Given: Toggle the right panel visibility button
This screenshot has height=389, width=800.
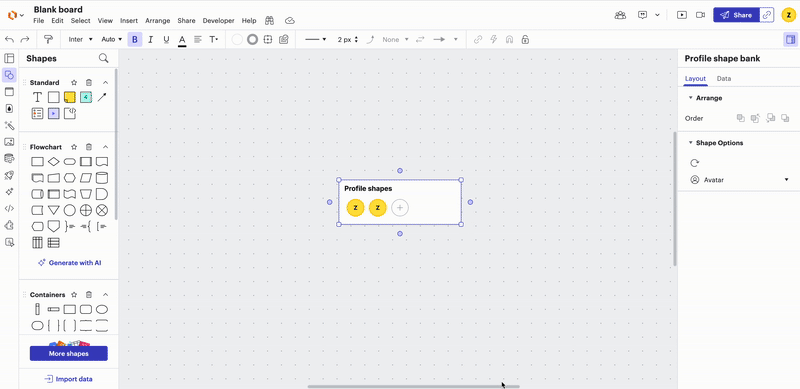Looking at the screenshot, I should 790,39.
